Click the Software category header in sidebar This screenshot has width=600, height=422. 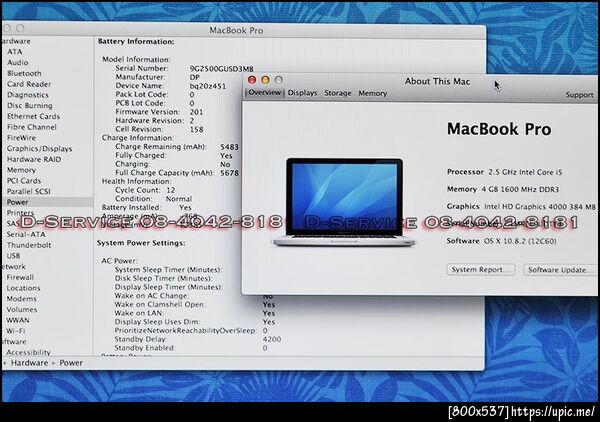(x=14, y=341)
